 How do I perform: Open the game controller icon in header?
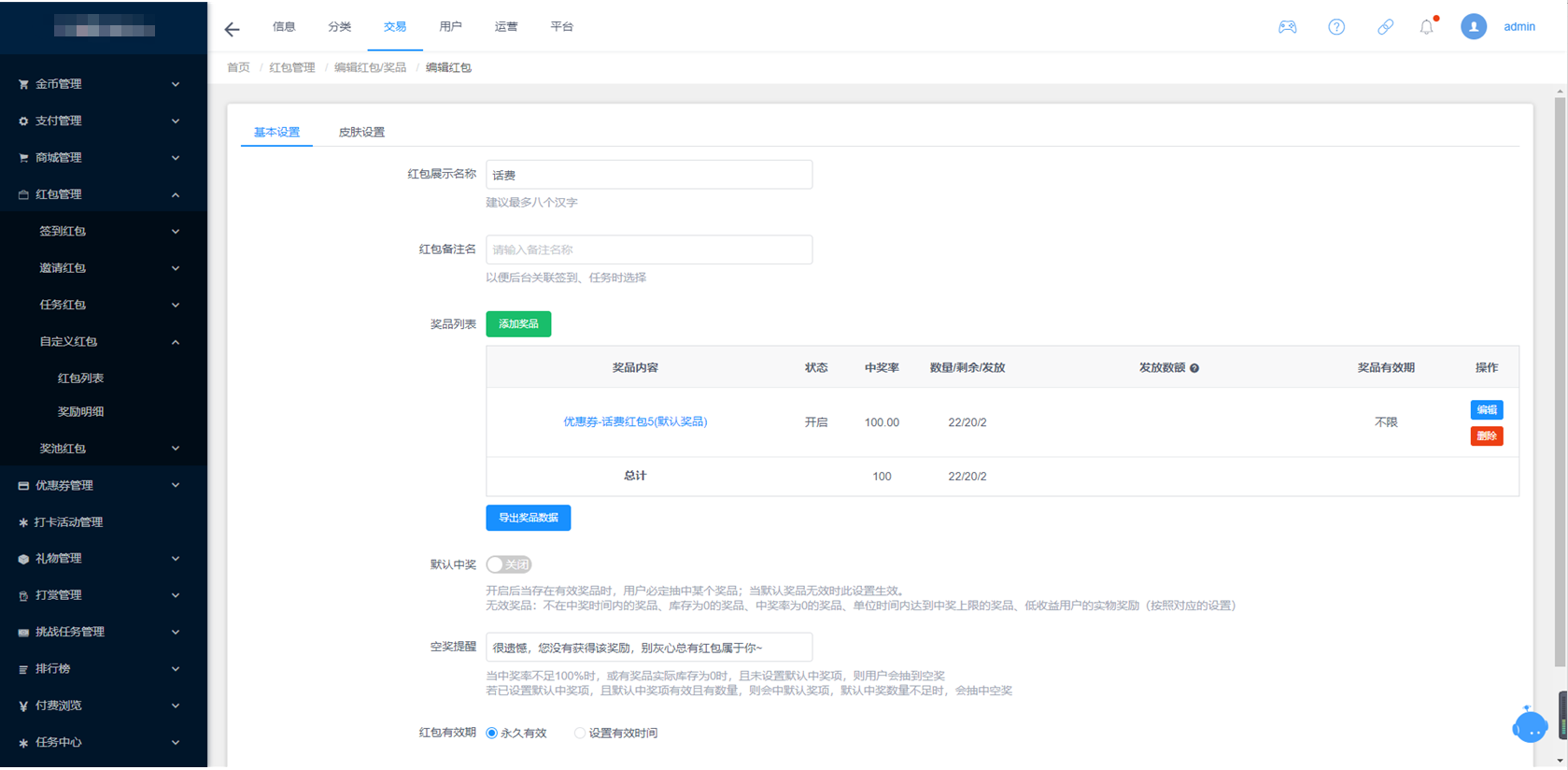click(1287, 27)
